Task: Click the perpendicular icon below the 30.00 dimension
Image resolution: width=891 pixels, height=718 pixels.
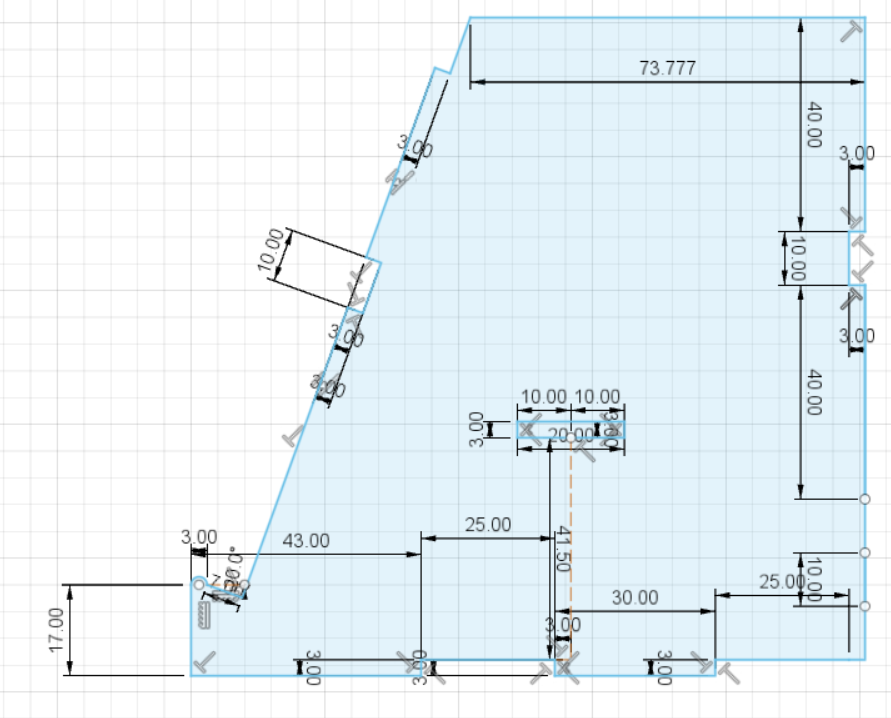Action: click(701, 661)
